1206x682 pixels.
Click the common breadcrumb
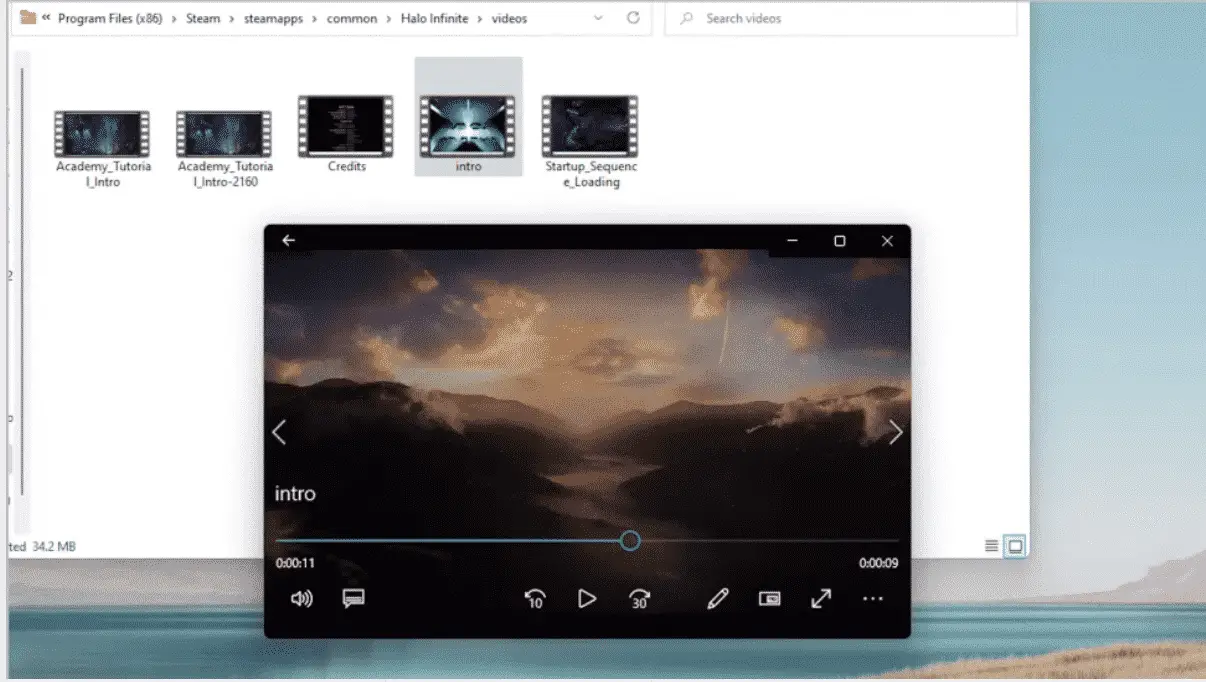352,18
